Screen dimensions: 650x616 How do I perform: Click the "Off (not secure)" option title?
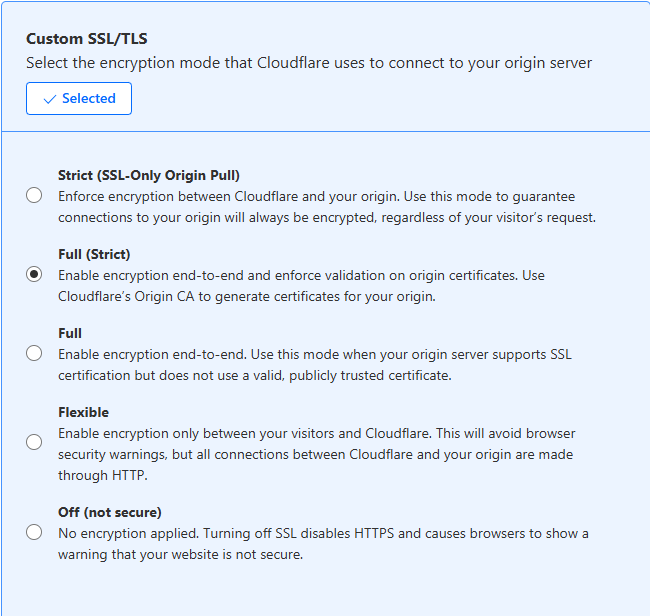pyautogui.click(x=110, y=512)
